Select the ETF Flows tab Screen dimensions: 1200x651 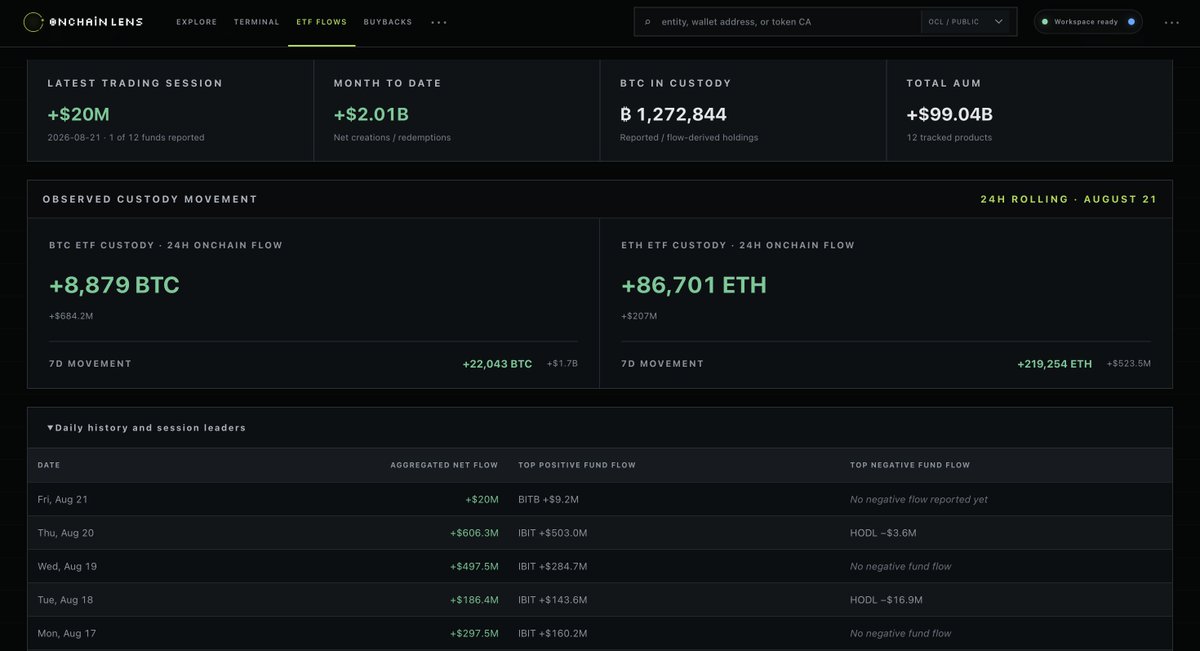(x=322, y=22)
